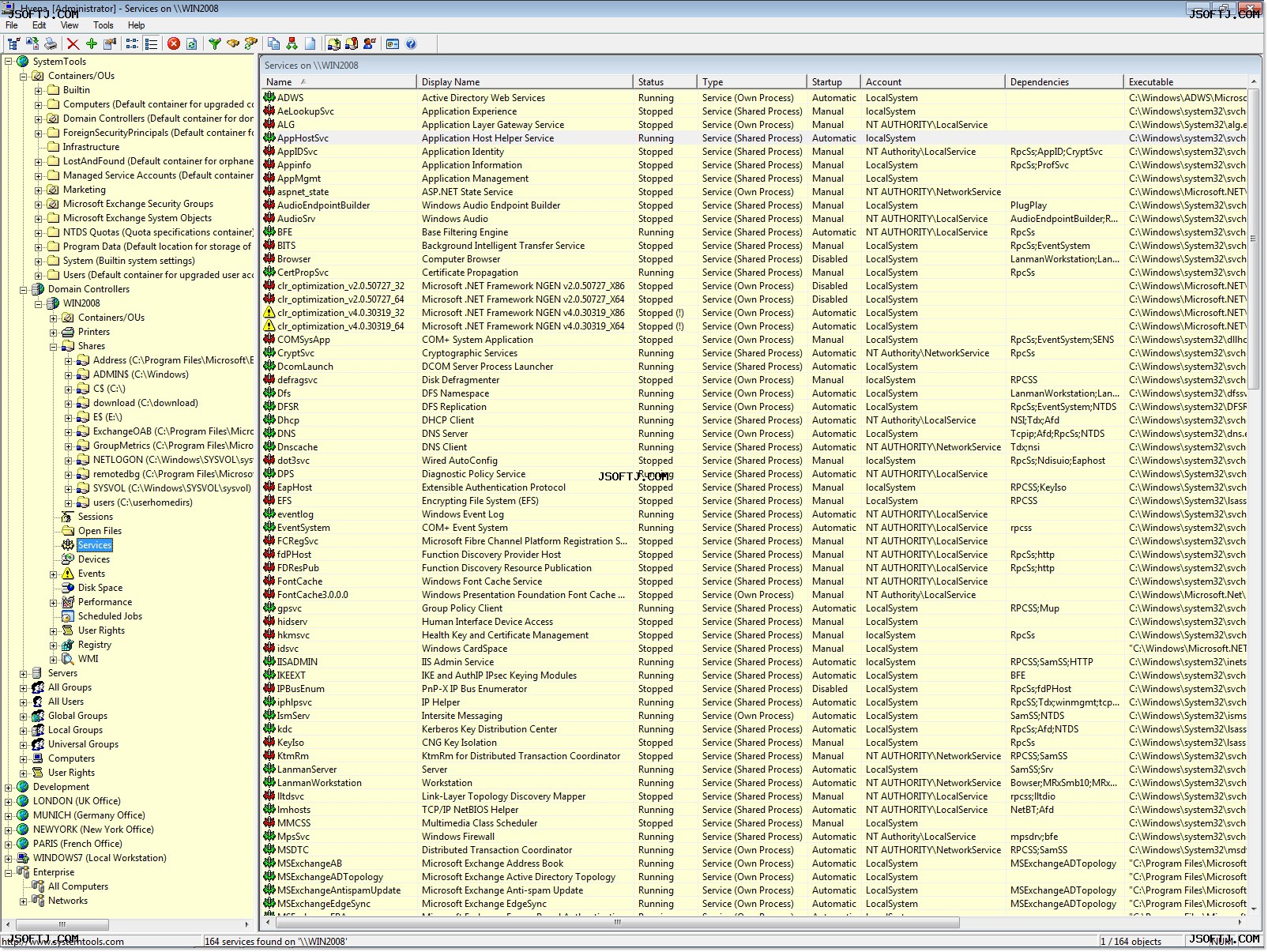Expand the Printers node
1268x952 pixels.
54,332
